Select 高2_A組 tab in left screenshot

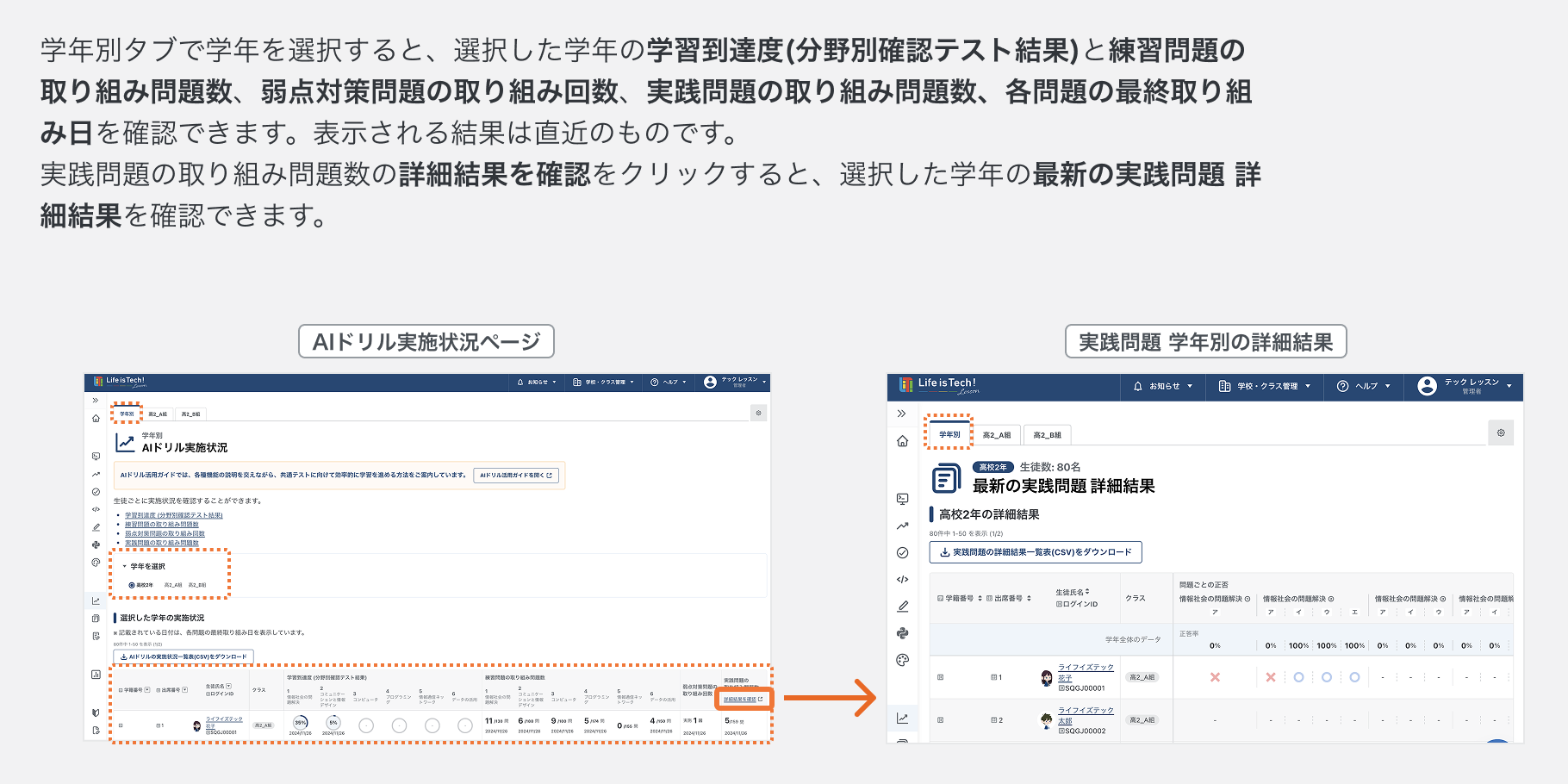point(158,414)
